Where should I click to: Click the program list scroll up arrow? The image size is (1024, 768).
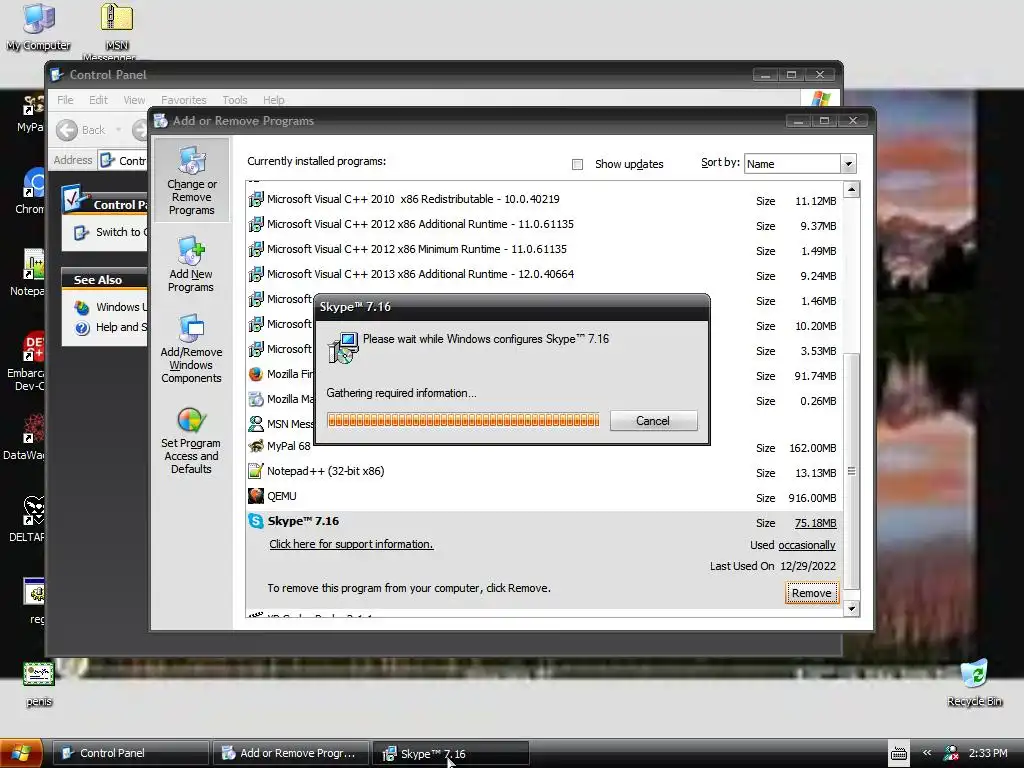tap(851, 190)
